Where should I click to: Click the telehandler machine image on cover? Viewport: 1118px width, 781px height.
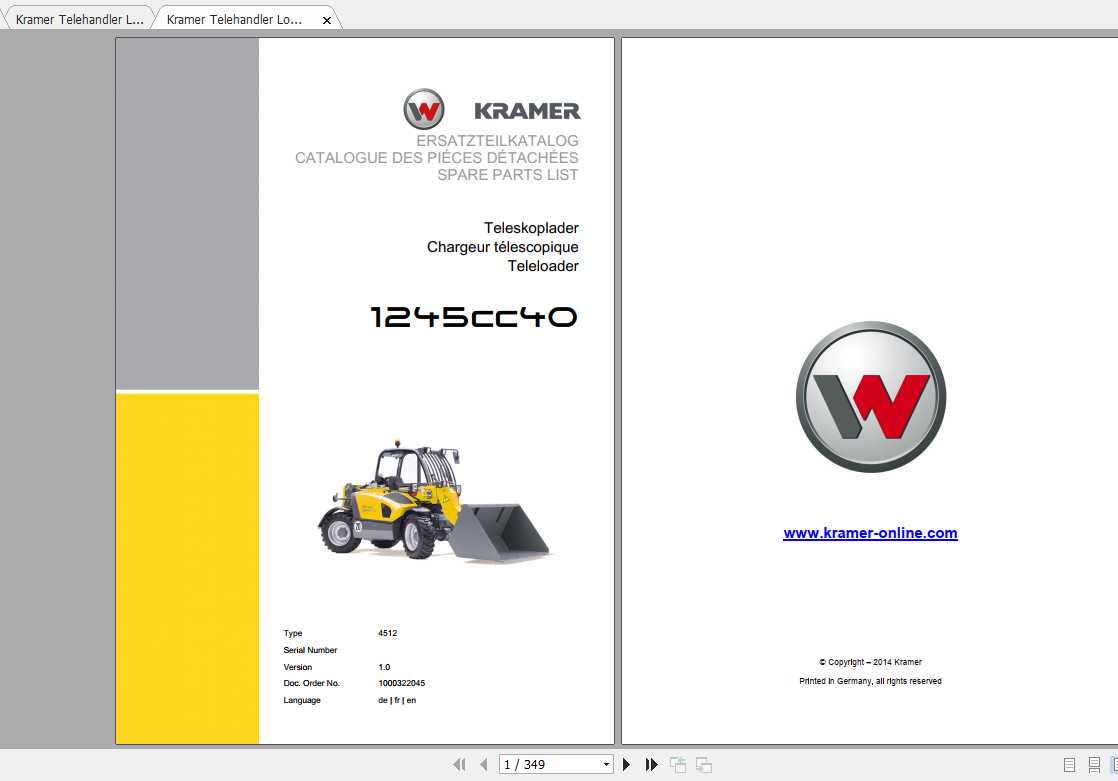click(x=434, y=500)
